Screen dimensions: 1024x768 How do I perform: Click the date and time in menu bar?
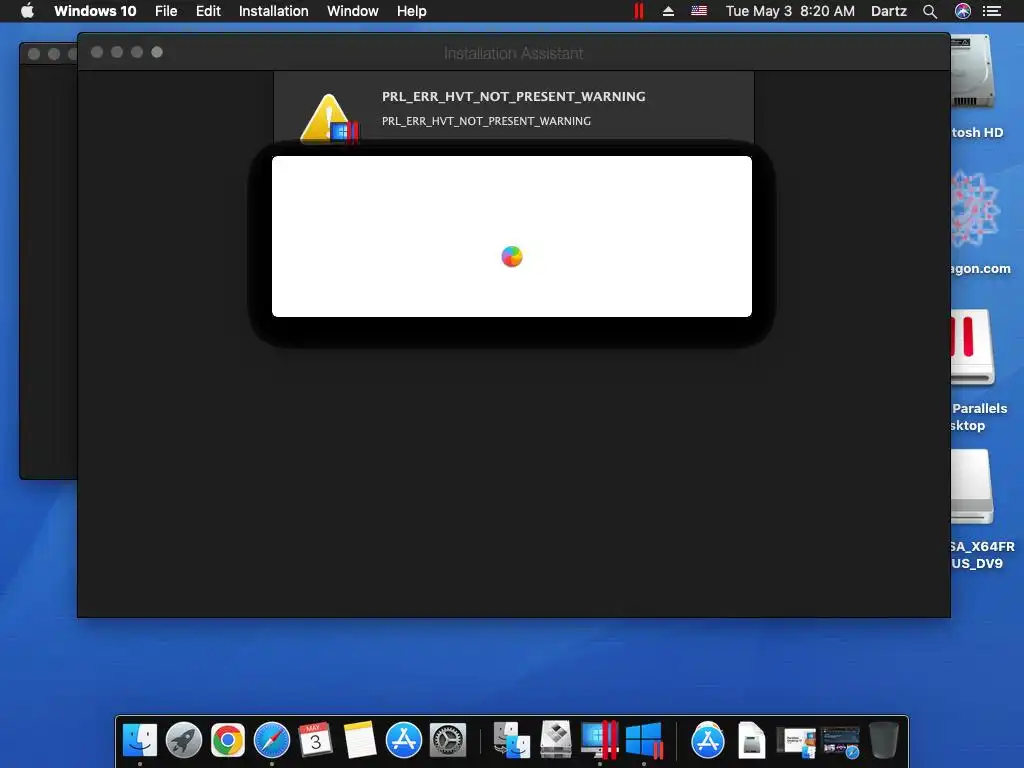(790, 11)
